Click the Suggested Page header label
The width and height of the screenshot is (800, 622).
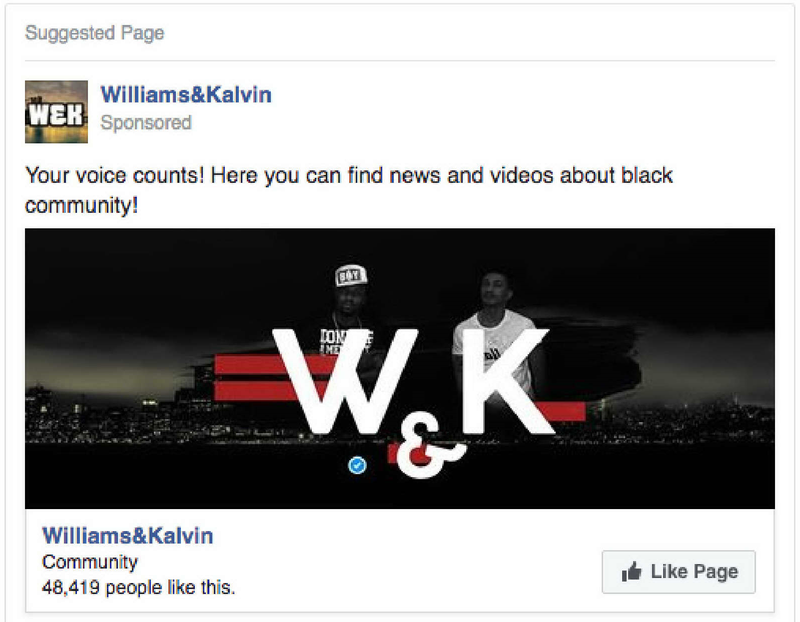pyautogui.click(x=95, y=33)
